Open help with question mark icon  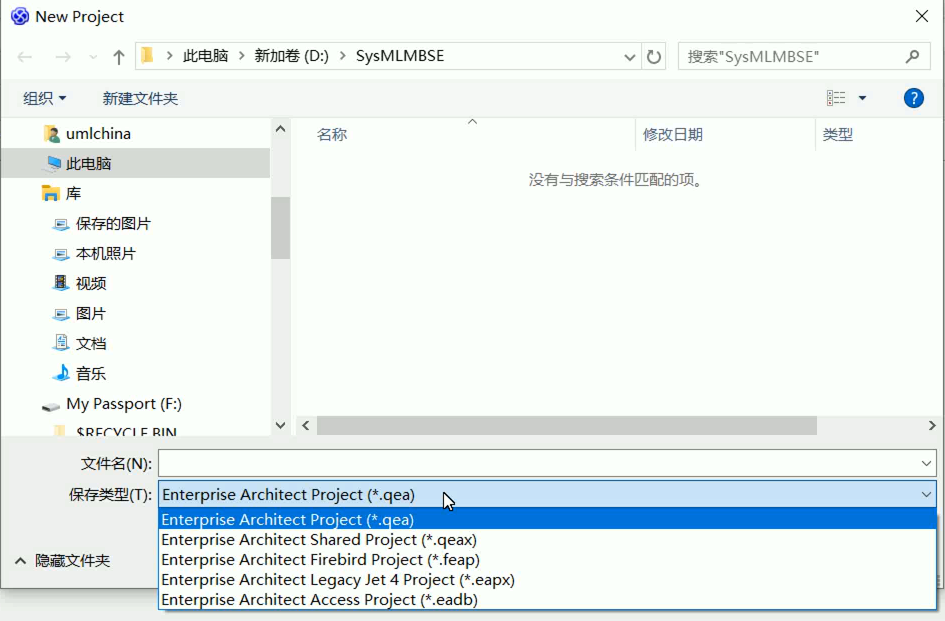914,98
